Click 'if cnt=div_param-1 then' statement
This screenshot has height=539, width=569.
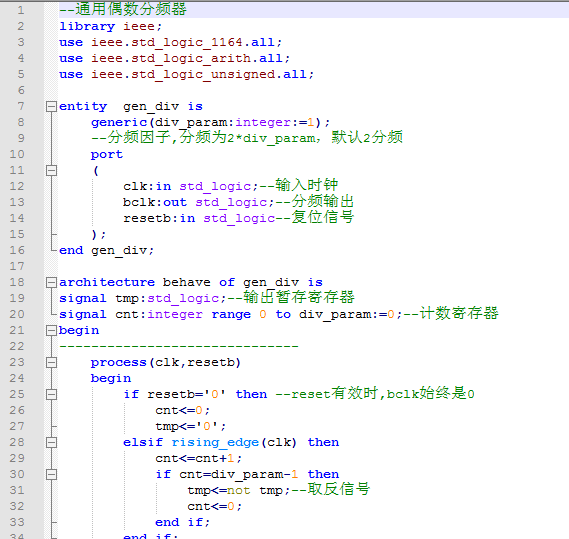tap(247, 474)
